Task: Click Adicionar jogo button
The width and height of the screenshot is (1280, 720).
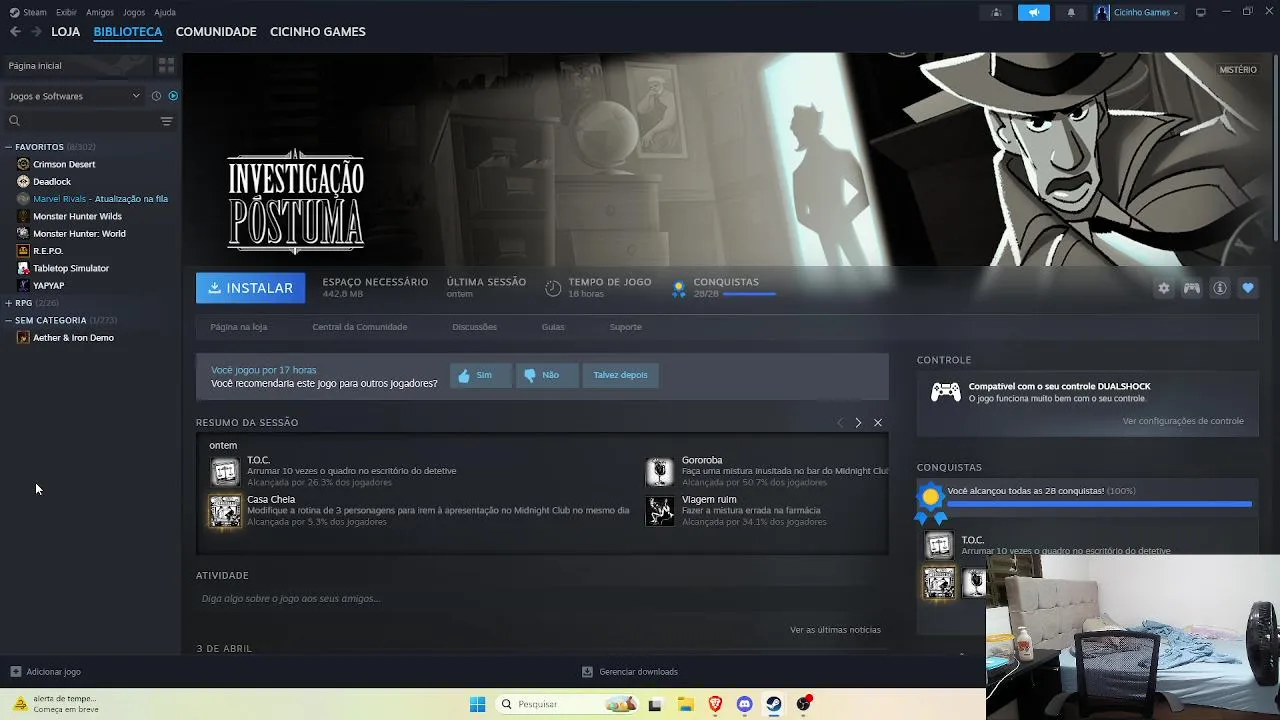Action: click(x=45, y=672)
